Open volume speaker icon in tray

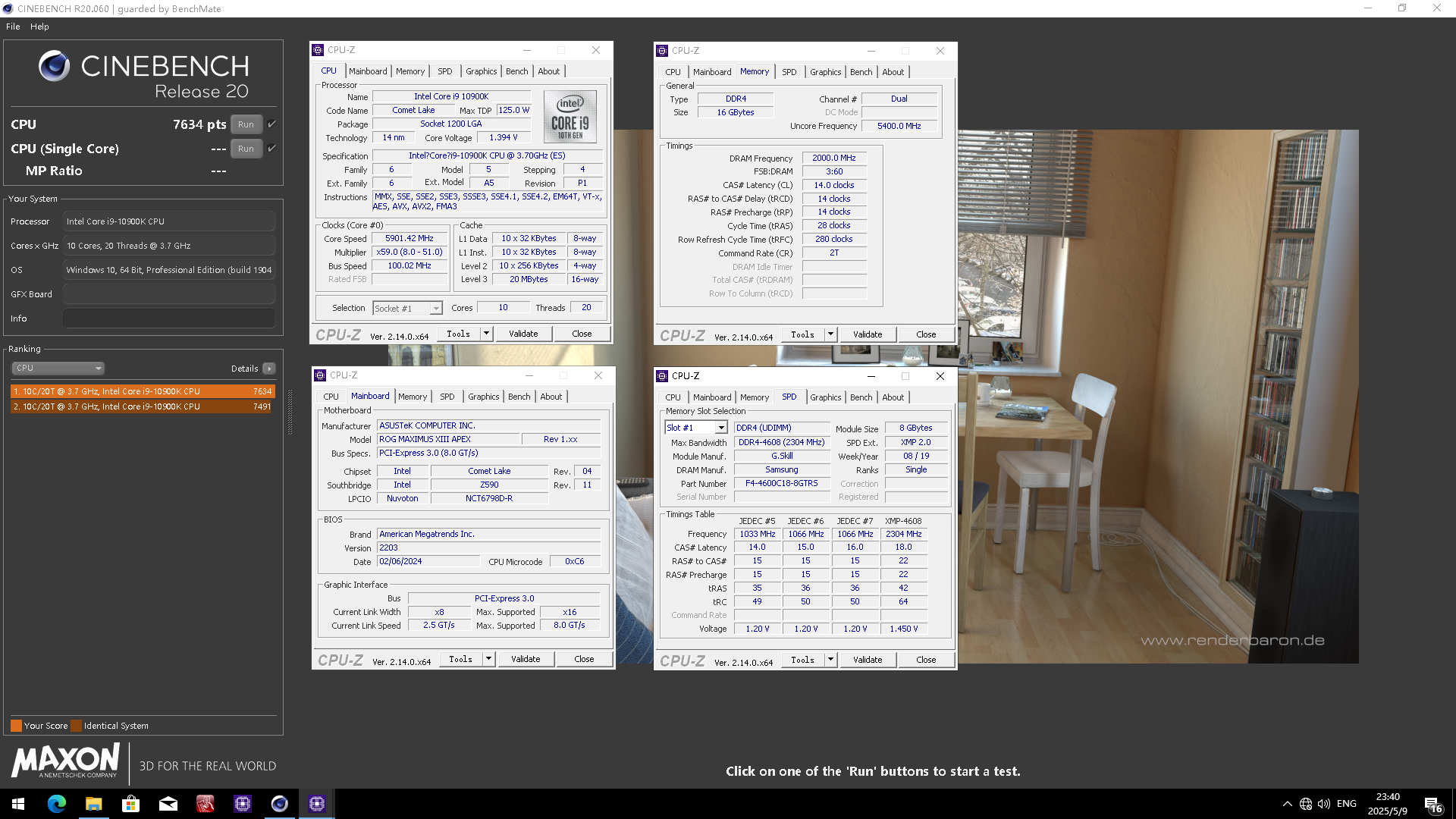(1324, 804)
